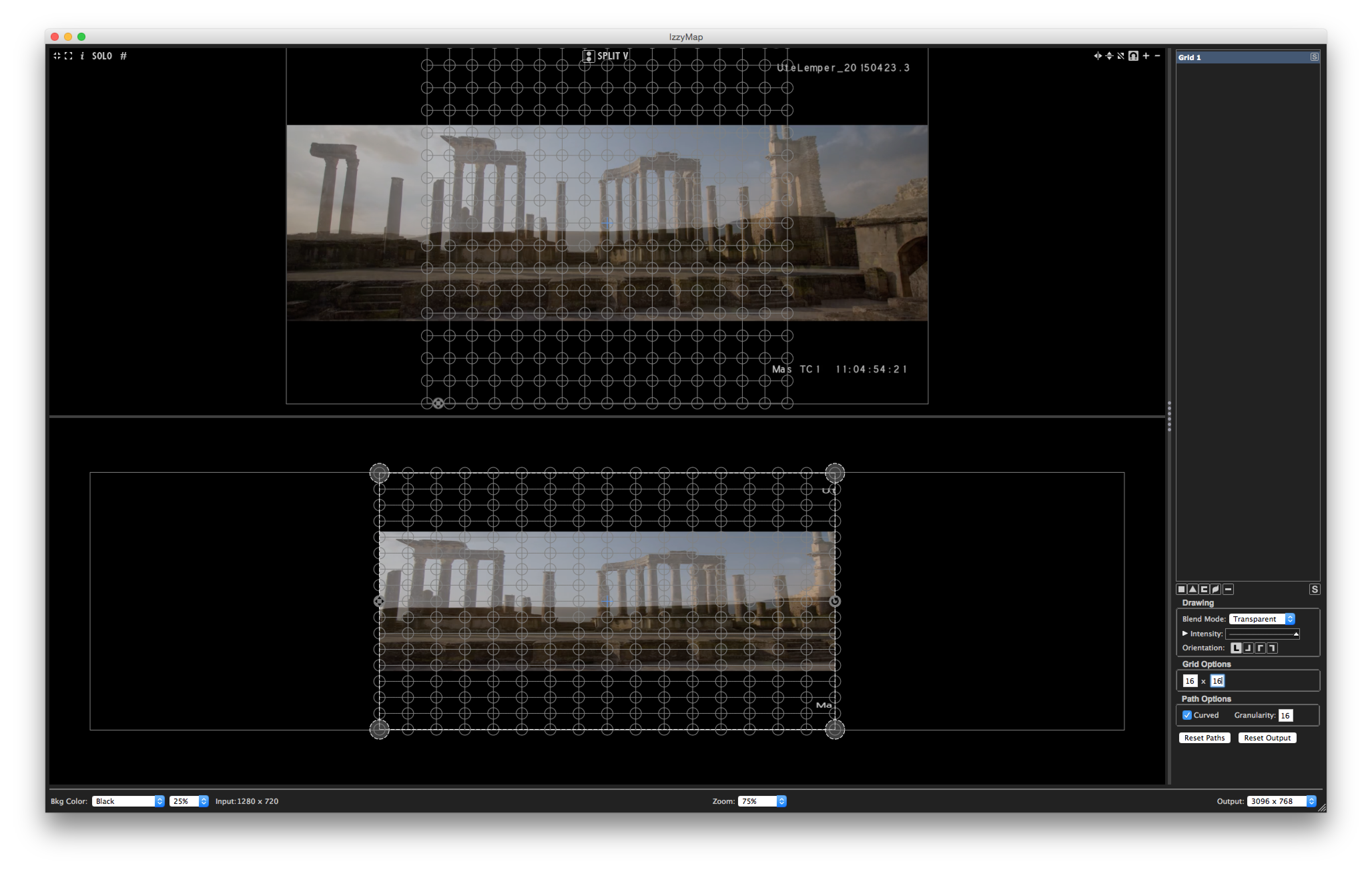This screenshot has width=1372, height=874.
Task: Adjust the Intensity slider track
Action: pyautogui.click(x=1263, y=634)
